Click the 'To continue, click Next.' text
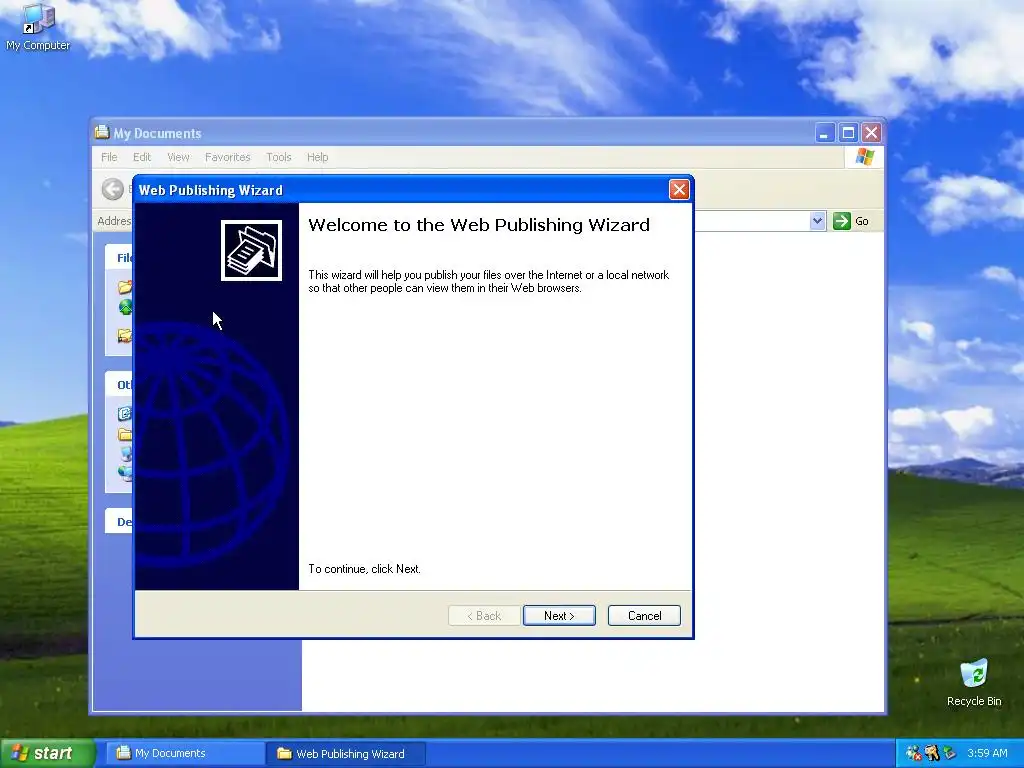The height and width of the screenshot is (768, 1024). [x=364, y=569]
